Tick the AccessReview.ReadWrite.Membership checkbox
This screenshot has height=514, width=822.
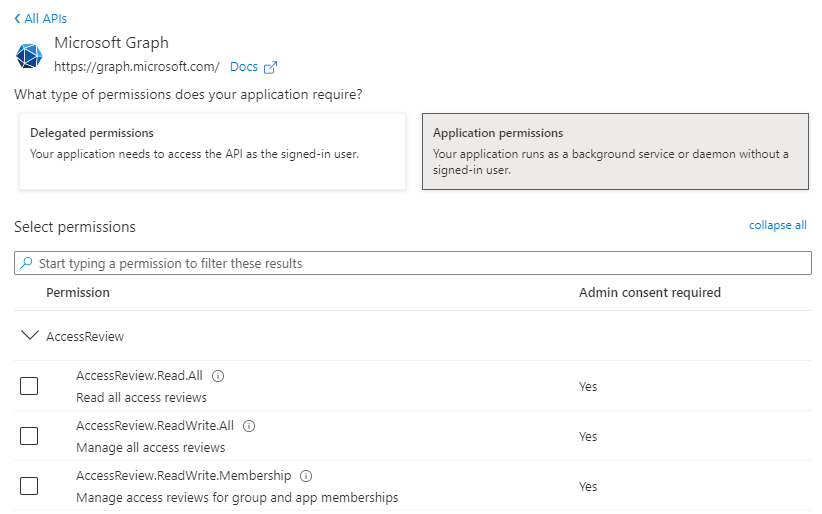[x=29, y=486]
